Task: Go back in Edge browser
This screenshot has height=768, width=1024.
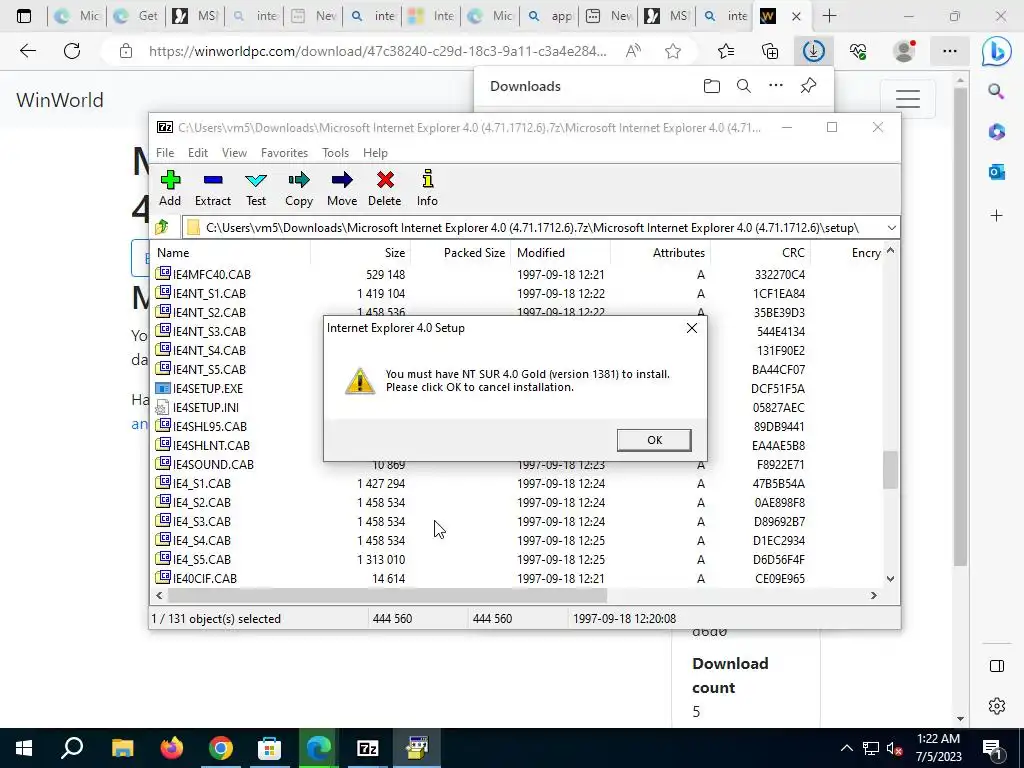Action: coord(27,51)
